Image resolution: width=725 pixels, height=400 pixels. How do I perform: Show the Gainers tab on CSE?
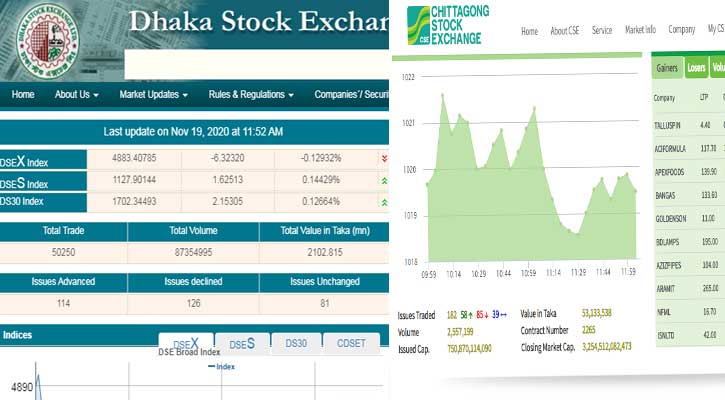(666, 68)
